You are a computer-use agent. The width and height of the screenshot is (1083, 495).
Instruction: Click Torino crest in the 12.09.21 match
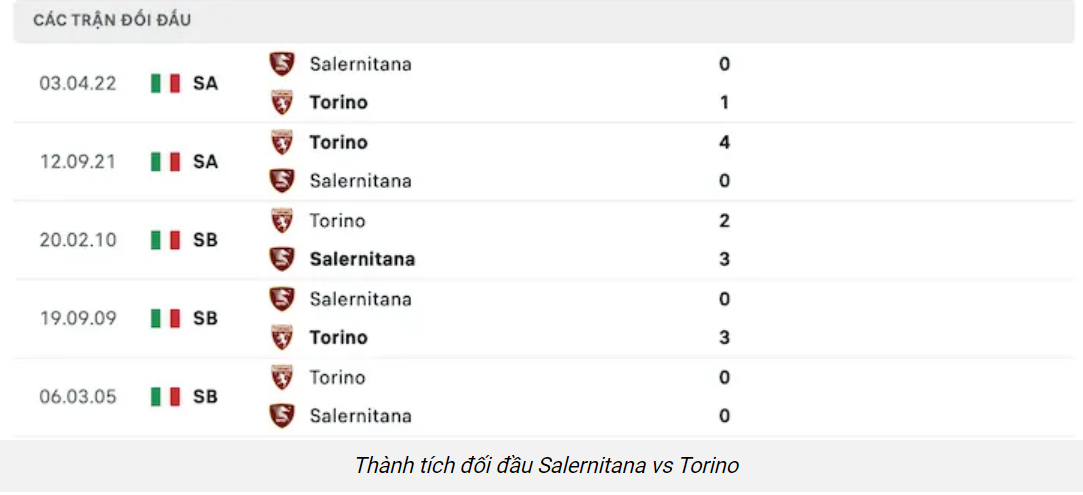(282, 142)
